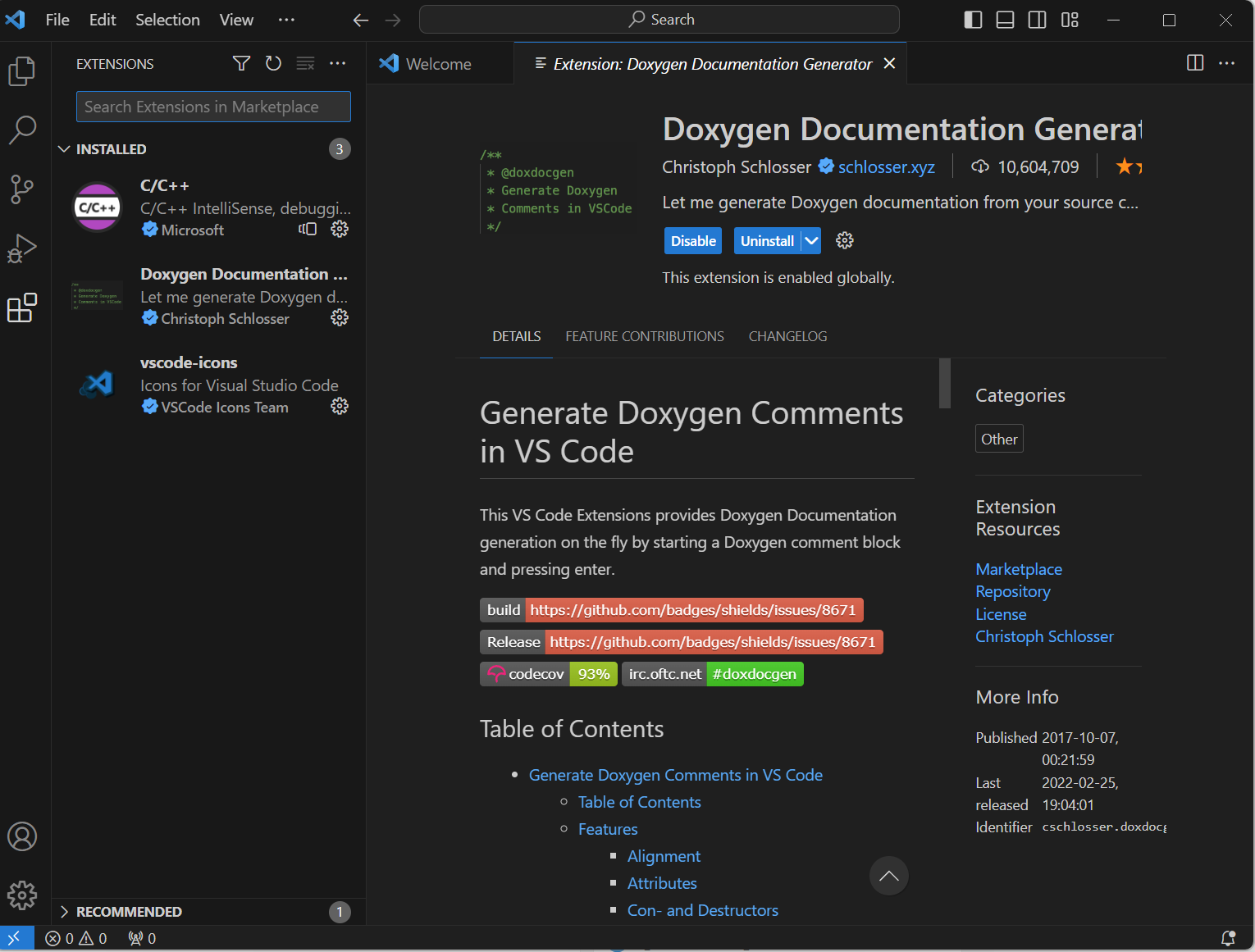Open Run and Debug view
The width and height of the screenshot is (1255, 952).
(22, 248)
